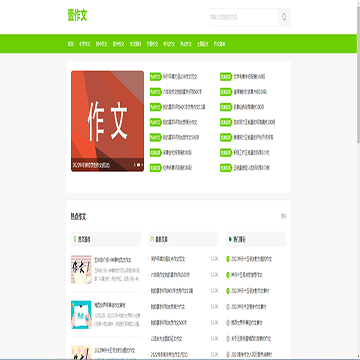Open the large red 作文 banner image

coord(107,121)
